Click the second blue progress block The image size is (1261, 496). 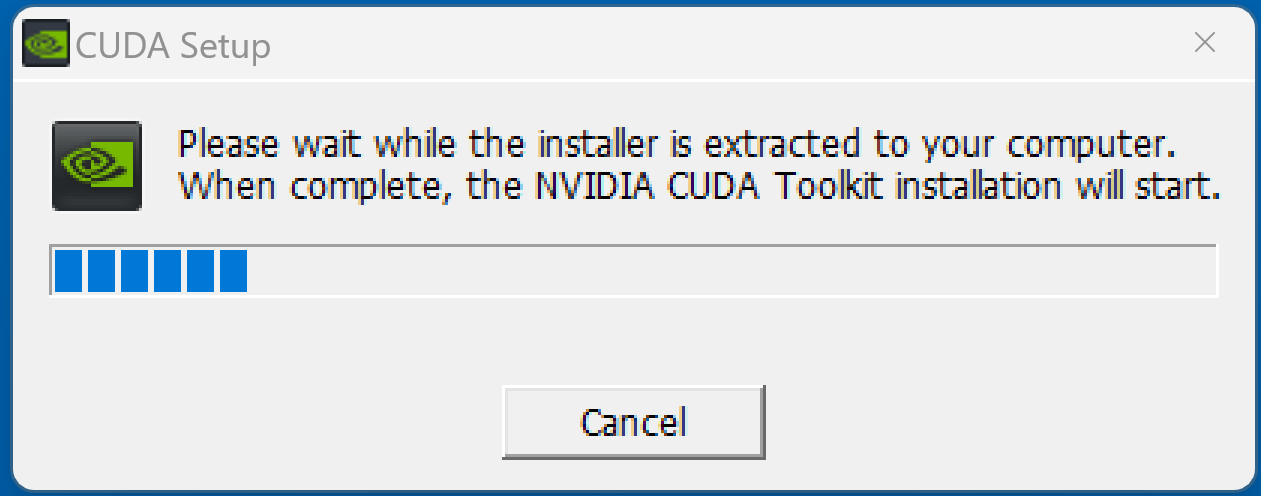pyautogui.click(x=101, y=271)
